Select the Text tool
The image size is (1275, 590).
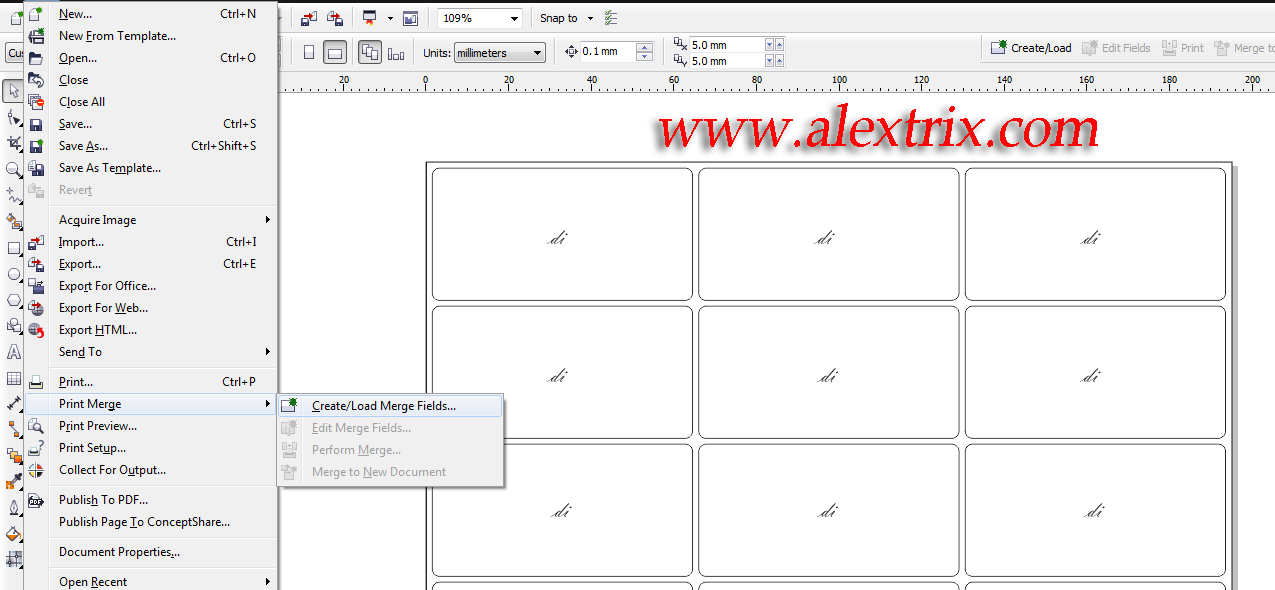click(x=13, y=352)
